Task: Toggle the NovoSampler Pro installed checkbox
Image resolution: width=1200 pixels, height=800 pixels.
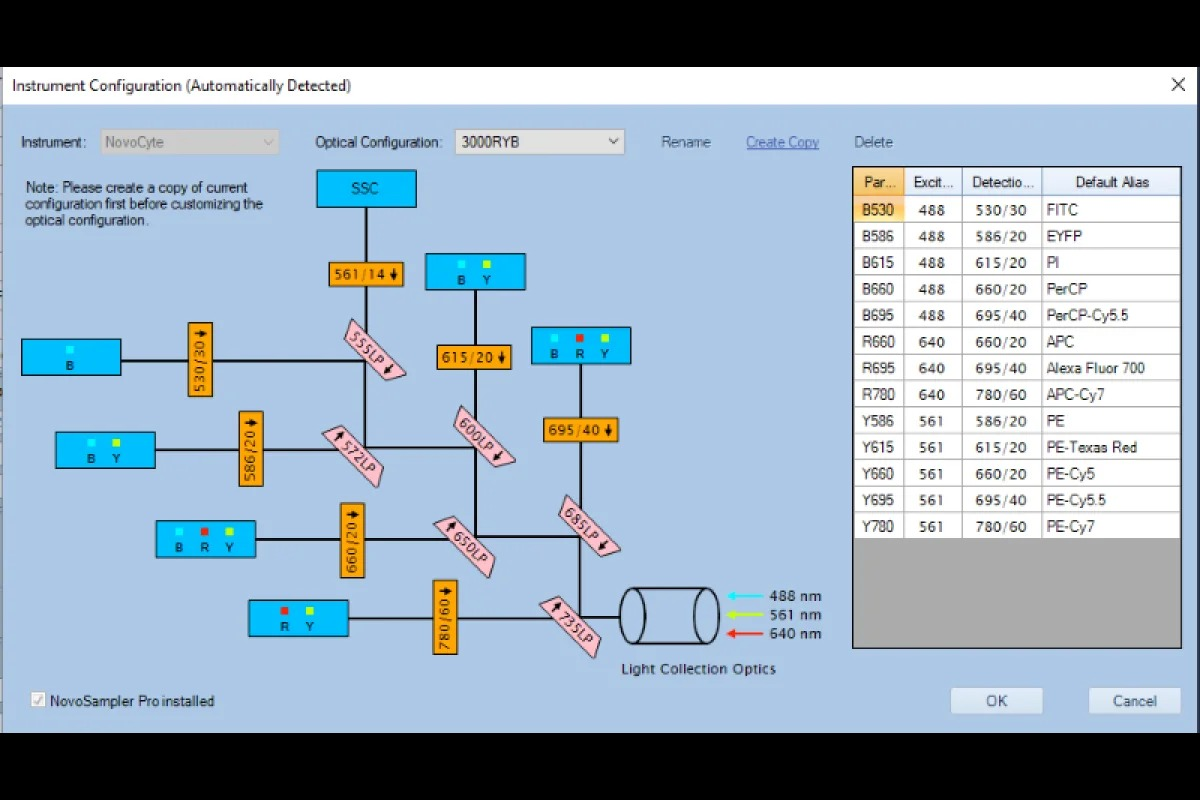Action: [39, 701]
